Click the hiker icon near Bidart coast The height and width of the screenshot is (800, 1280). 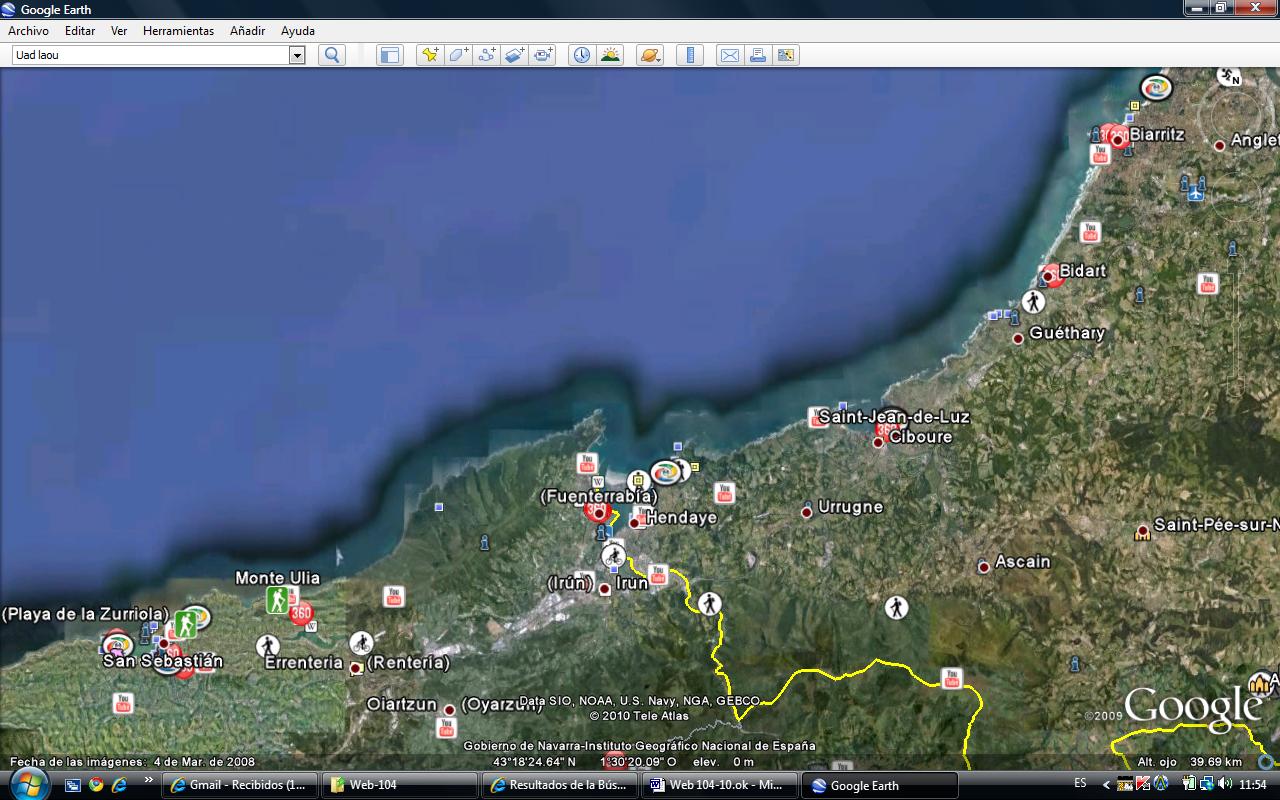[1033, 301]
